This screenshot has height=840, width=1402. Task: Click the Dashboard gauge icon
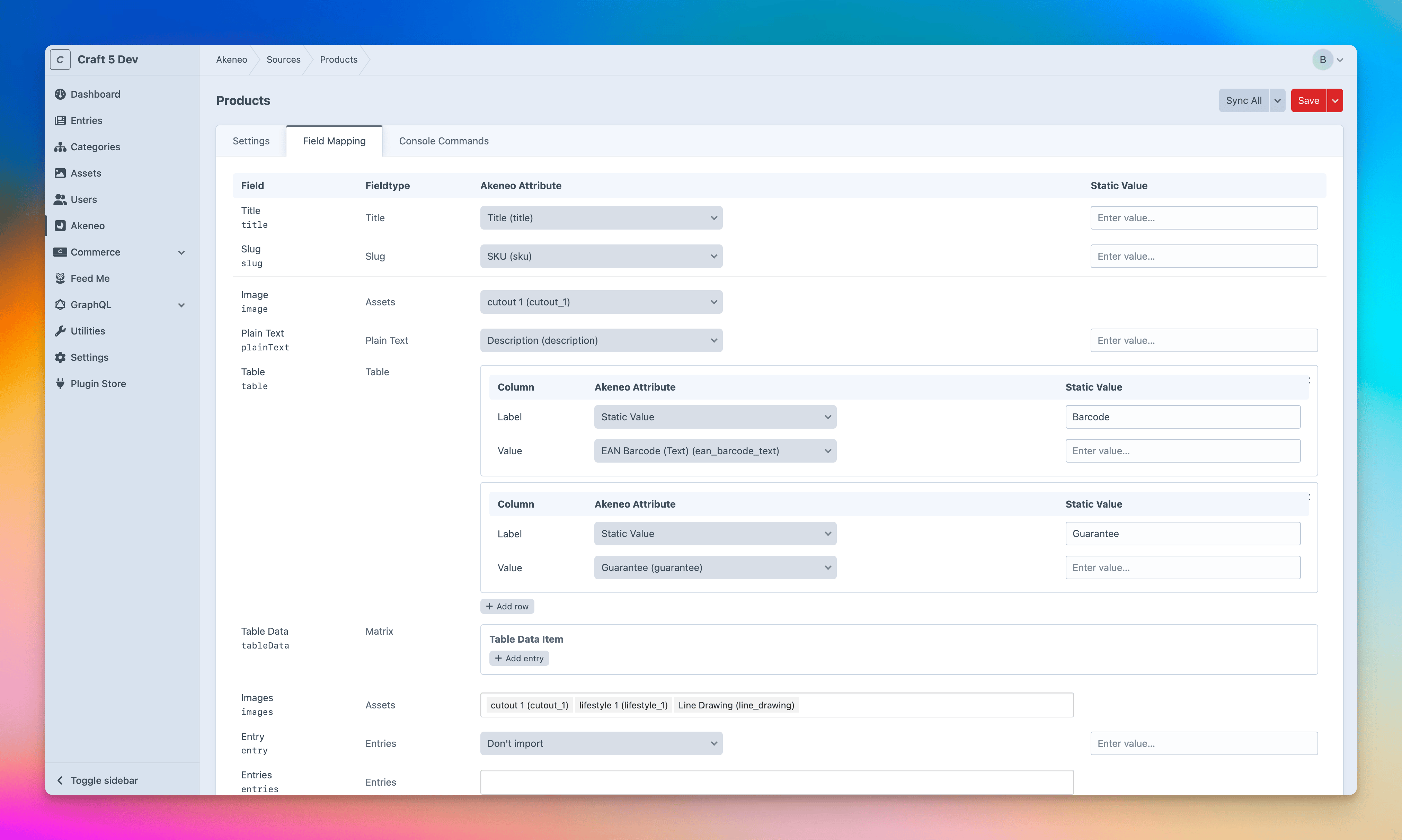[x=60, y=94]
